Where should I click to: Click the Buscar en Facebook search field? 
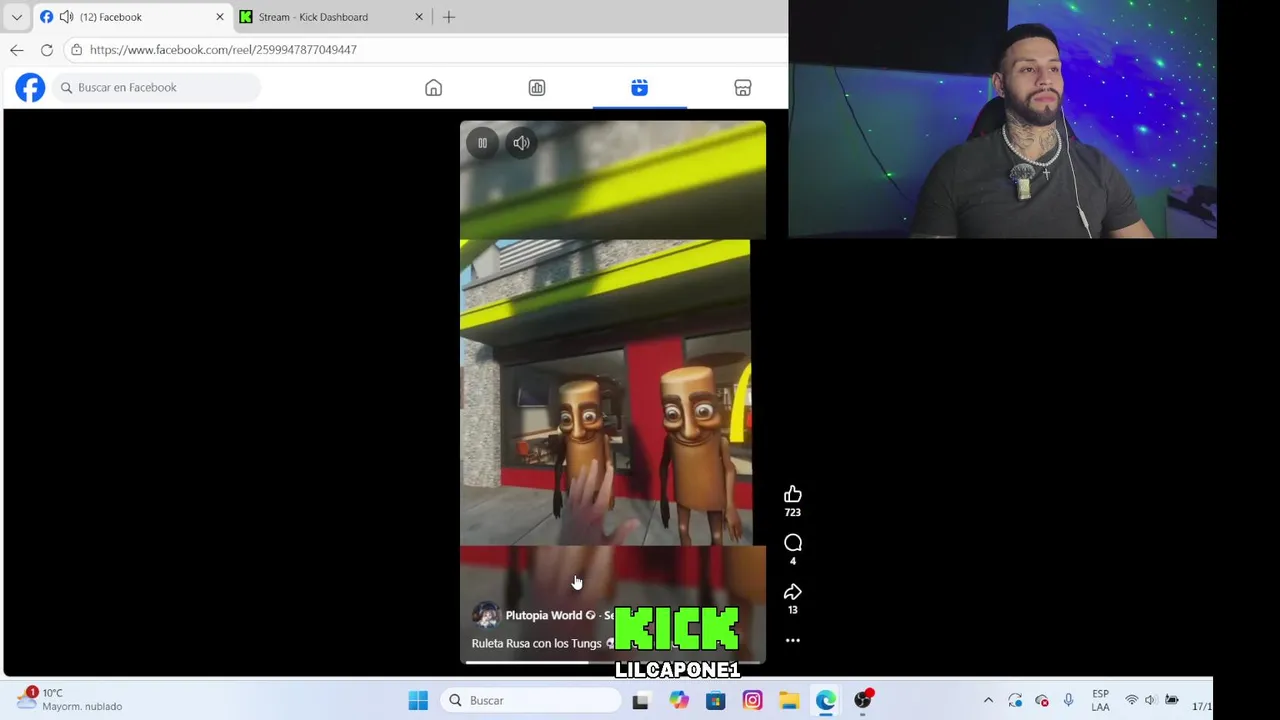156,88
